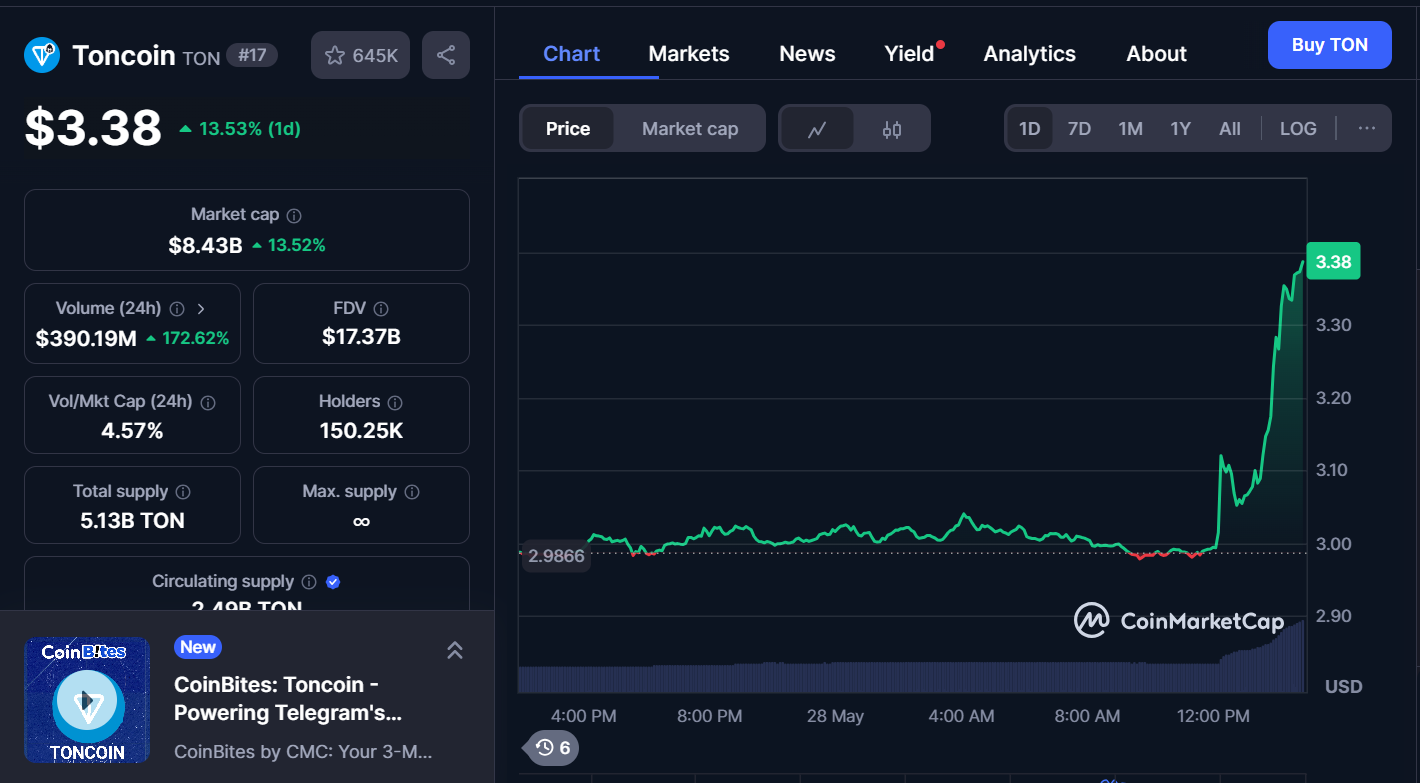Image resolution: width=1420 pixels, height=783 pixels.
Task: Click the 5.13B TON total supply value
Action: click(x=132, y=520)
